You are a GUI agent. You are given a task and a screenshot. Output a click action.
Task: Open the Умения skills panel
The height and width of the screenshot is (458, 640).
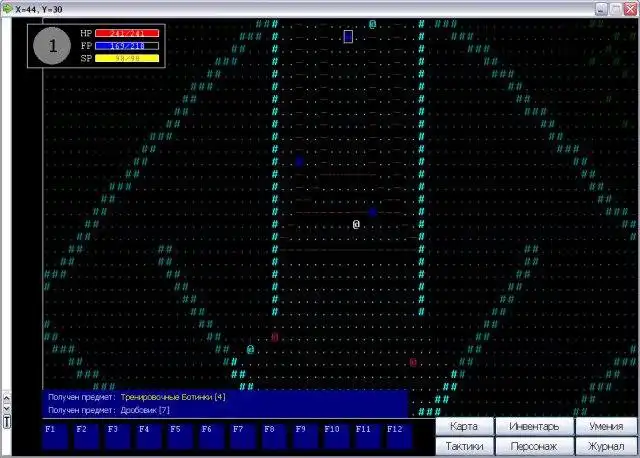click(606, 427)
